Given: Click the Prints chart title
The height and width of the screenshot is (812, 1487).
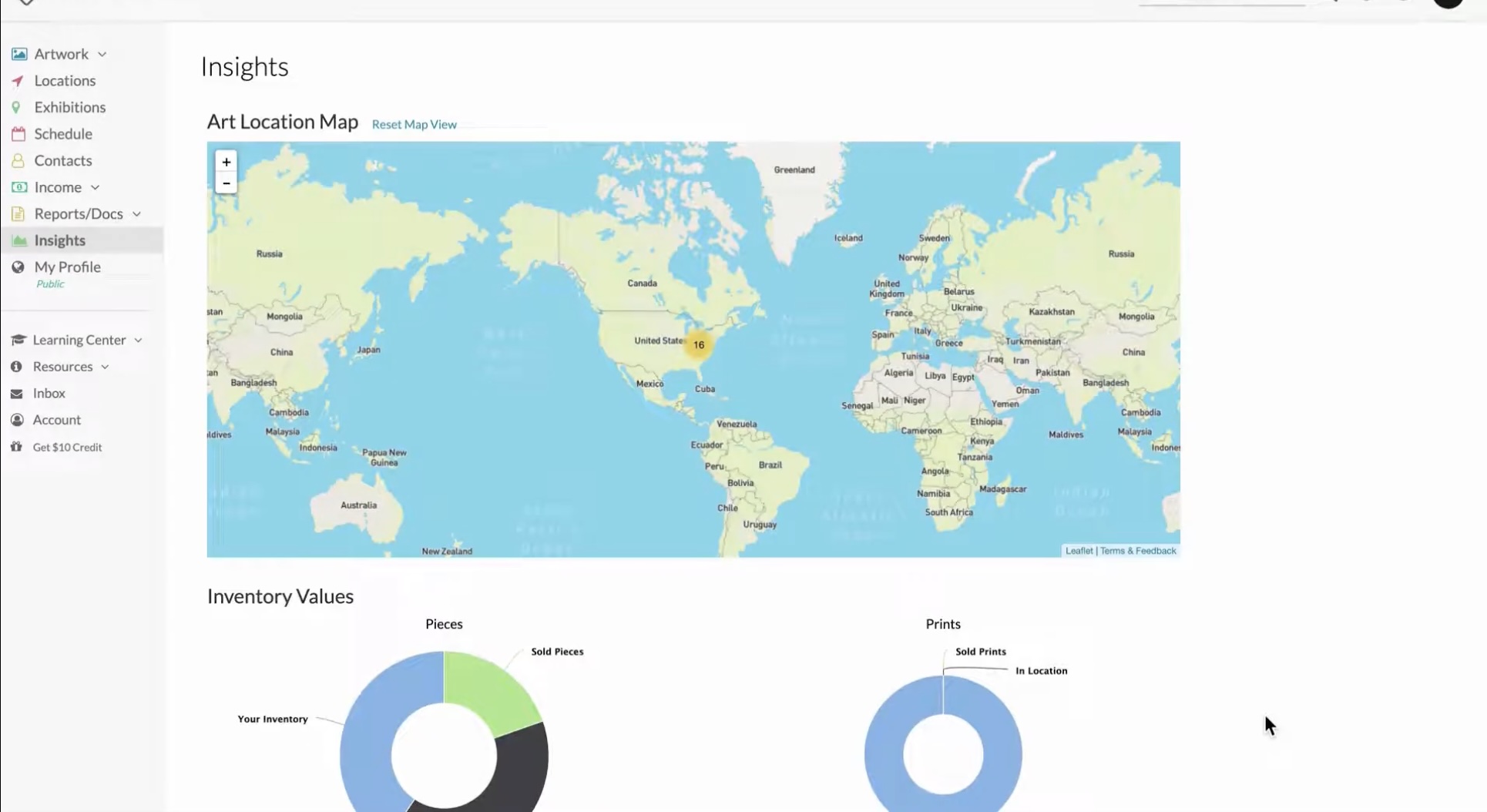Looking at the screenshot, I should 943,624.
